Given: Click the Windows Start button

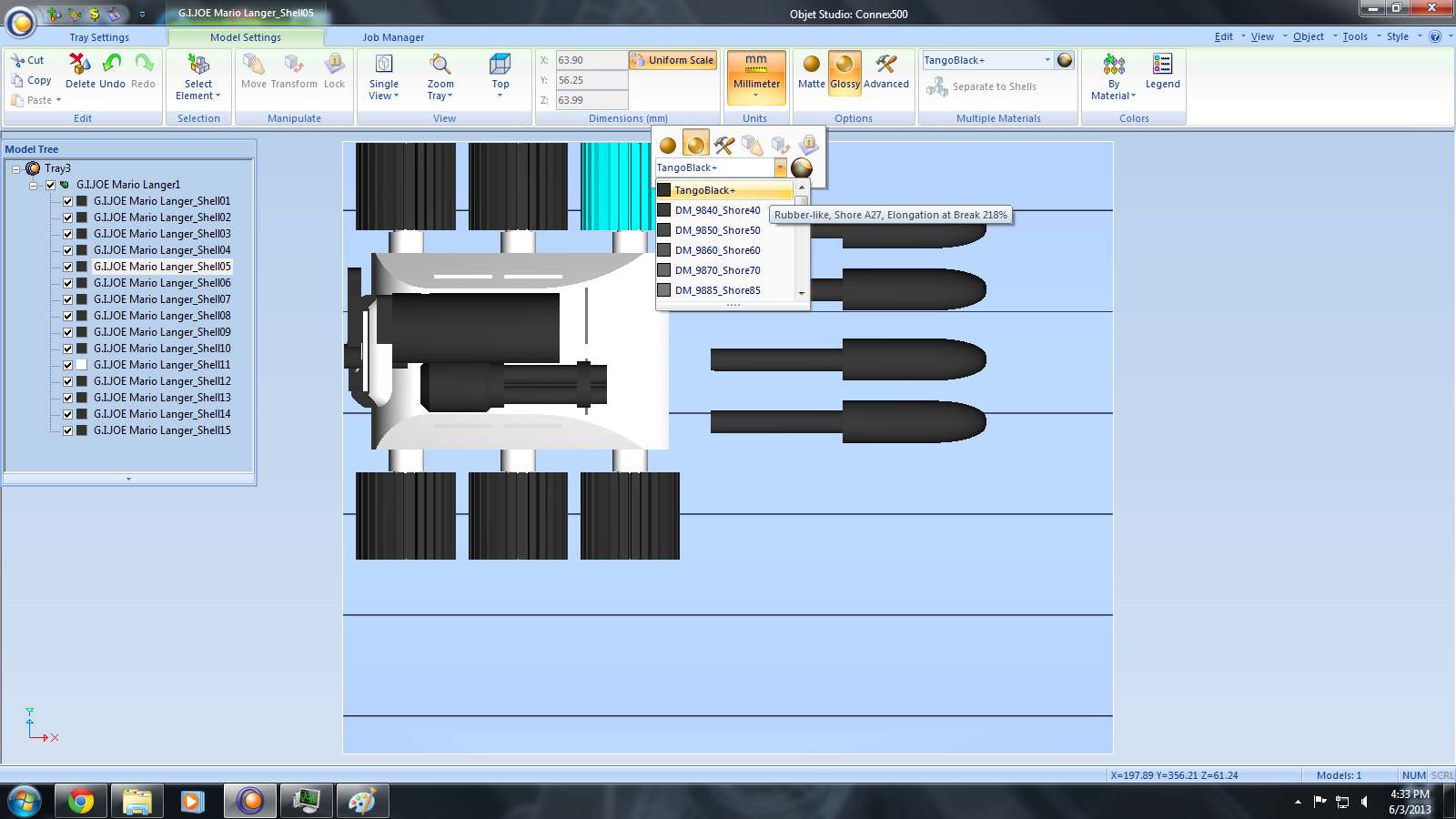Looking at the screenshot, I should click(24, 801).
